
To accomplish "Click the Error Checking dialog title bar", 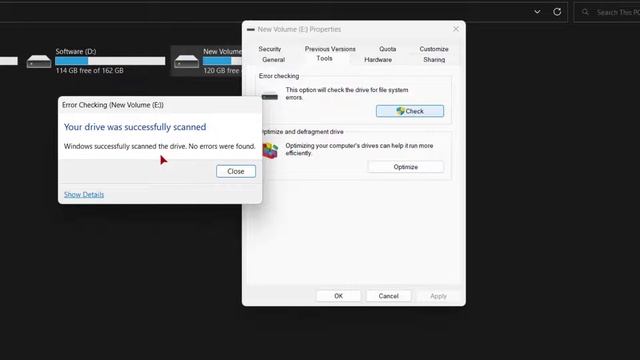I will click(x=160, y=105).
